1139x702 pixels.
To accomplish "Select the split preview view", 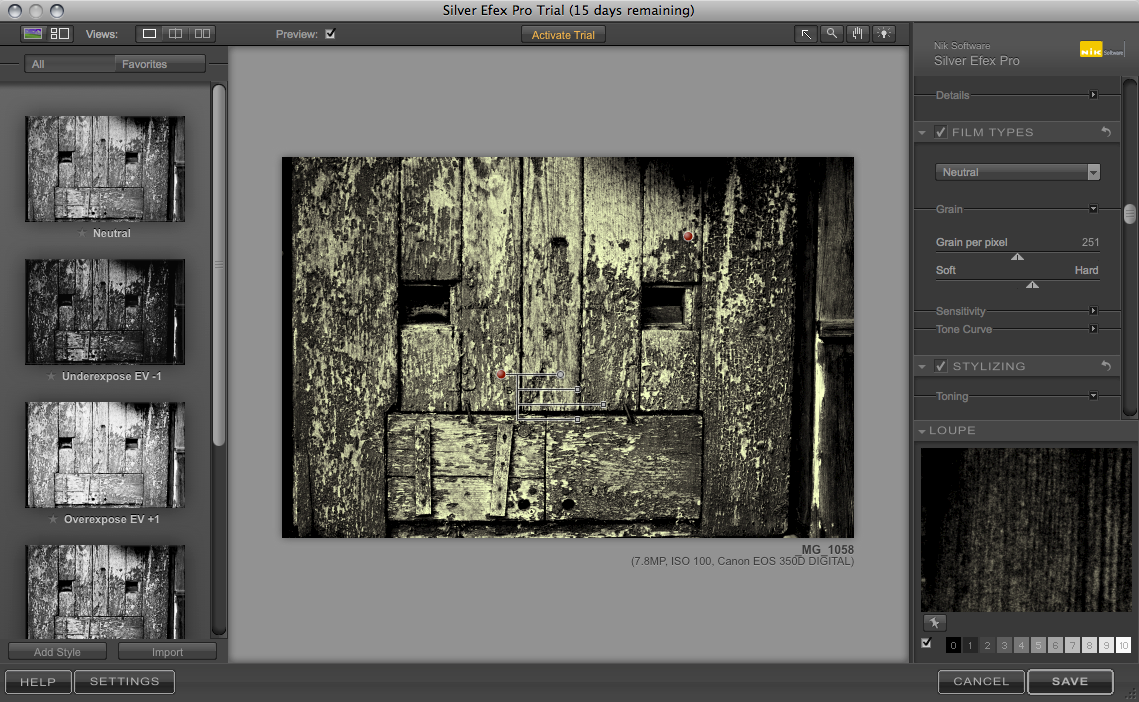I will pyautogui.click(x=176, y=33).
